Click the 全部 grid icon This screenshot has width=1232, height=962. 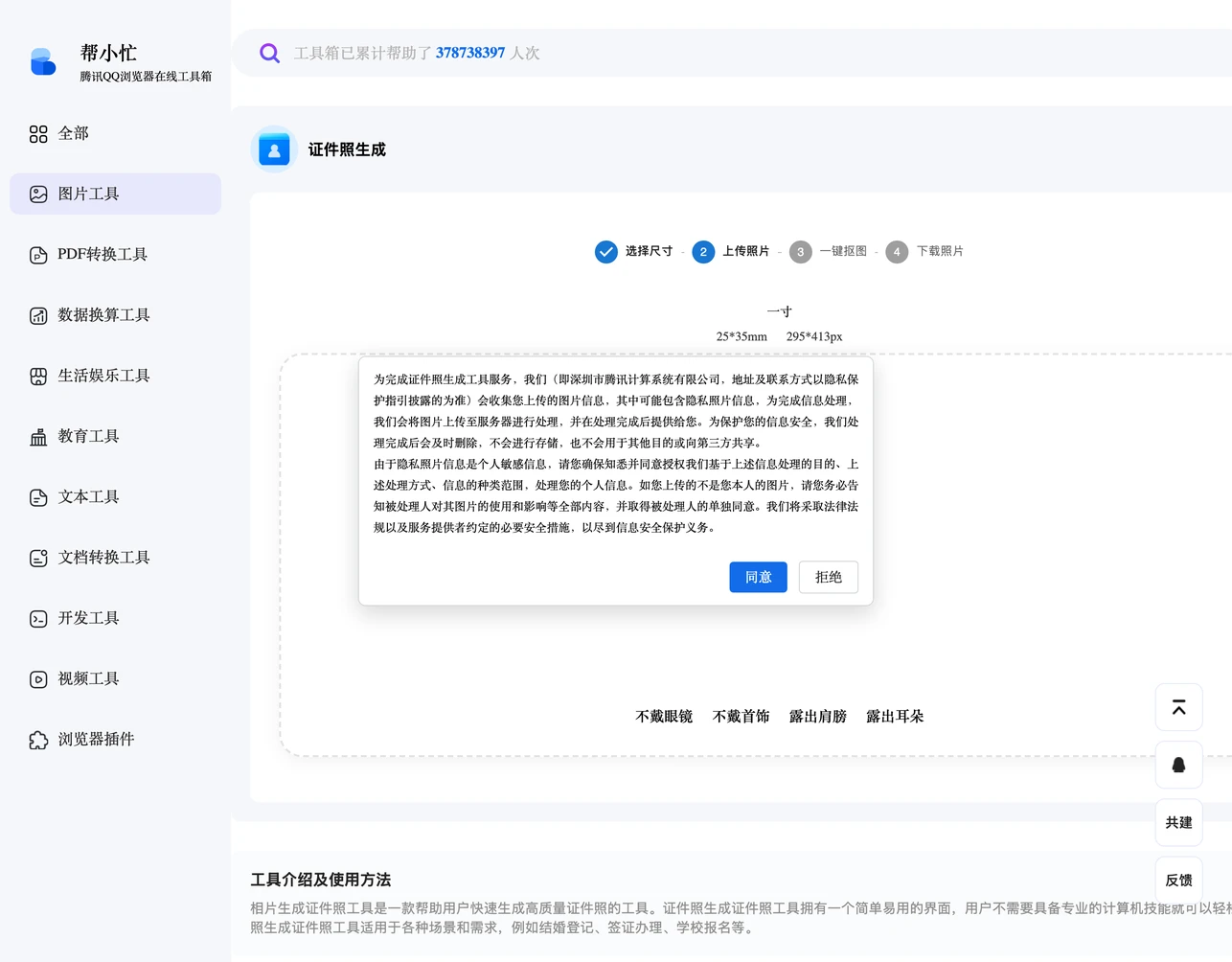click(38, 134)
